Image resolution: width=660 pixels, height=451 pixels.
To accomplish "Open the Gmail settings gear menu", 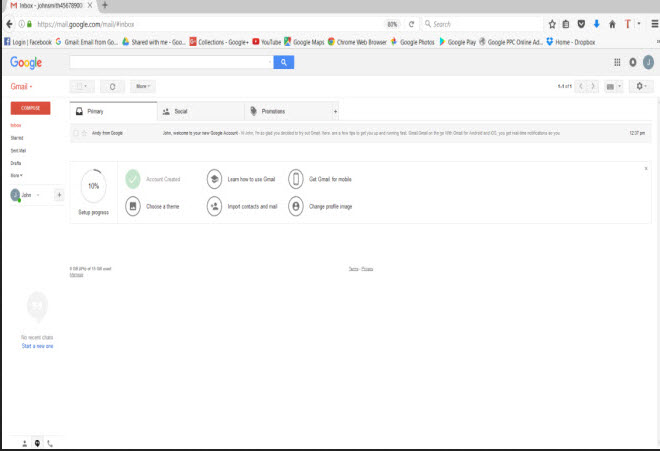I will pyautogui.click(x=641, y=87).
